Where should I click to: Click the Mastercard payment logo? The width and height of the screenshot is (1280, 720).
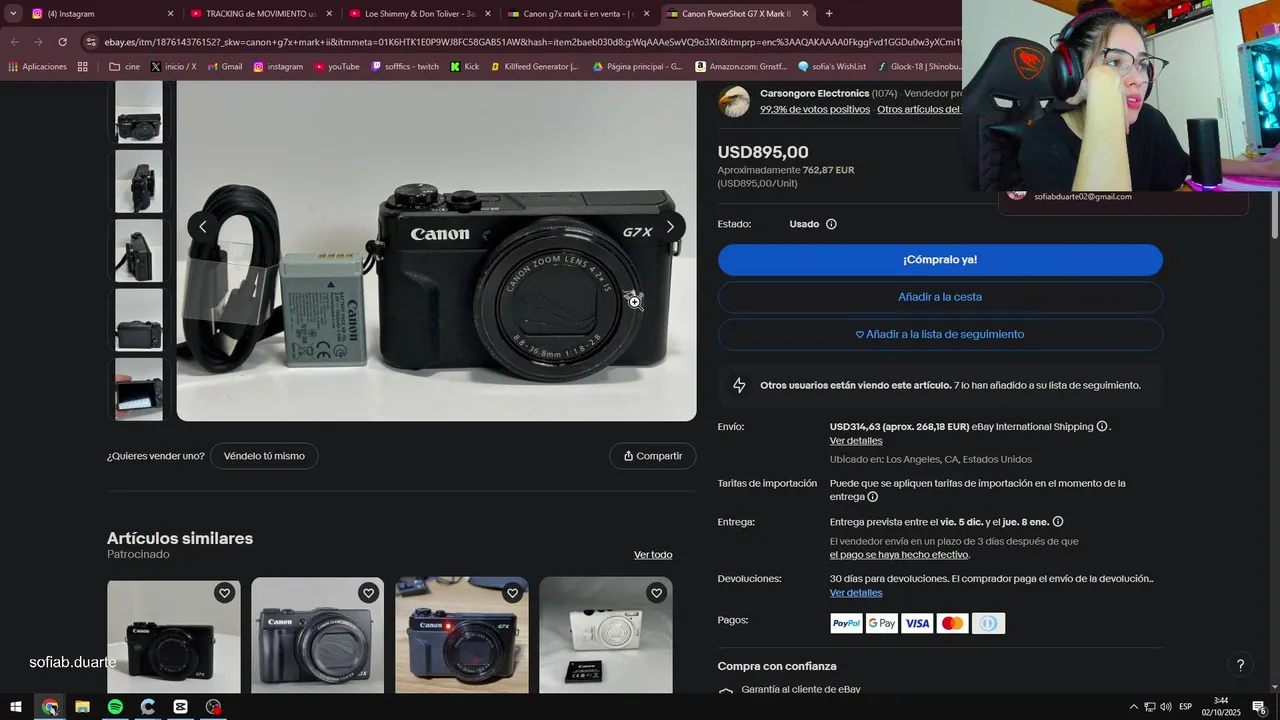coord(953,623)
